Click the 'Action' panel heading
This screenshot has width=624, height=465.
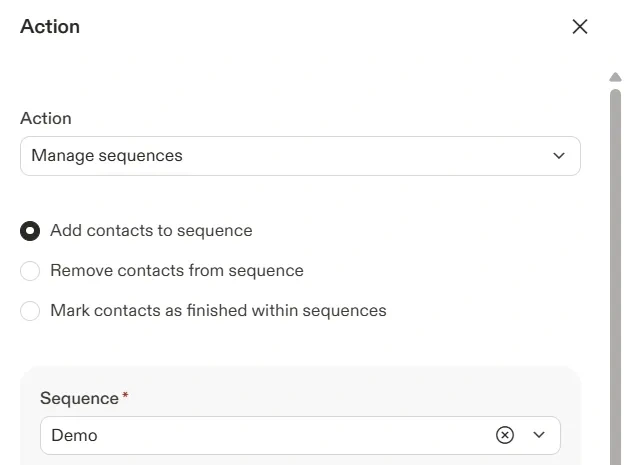(x=50, y=27)
